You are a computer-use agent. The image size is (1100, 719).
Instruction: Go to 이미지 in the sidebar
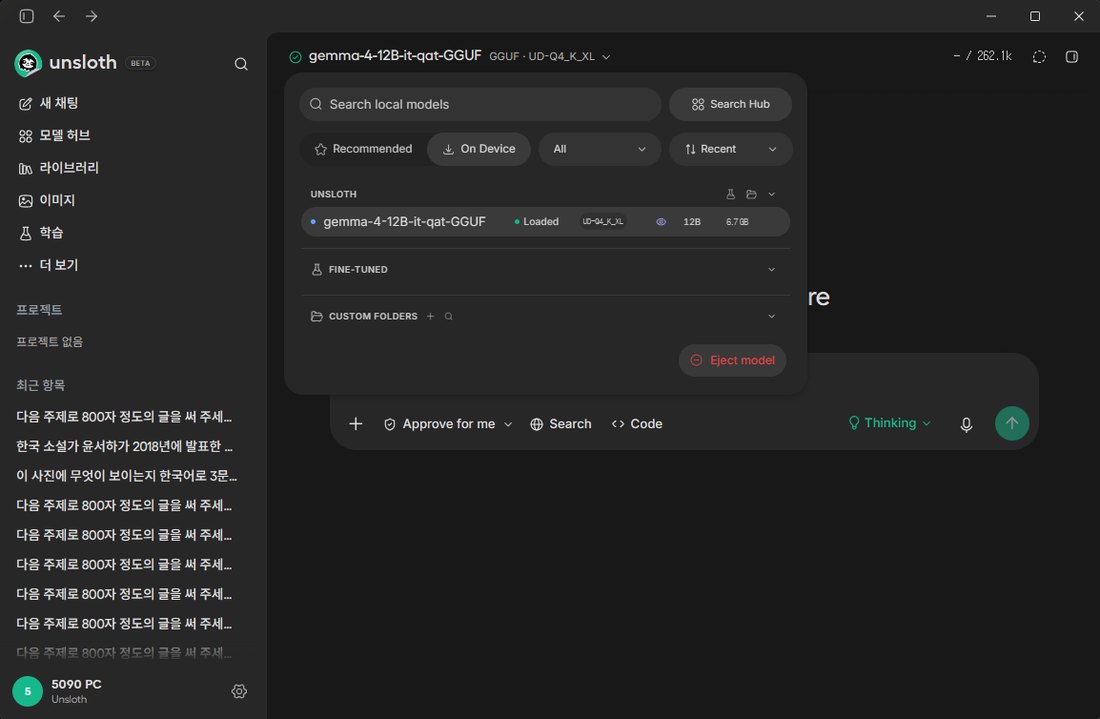[x=46, y=201]
